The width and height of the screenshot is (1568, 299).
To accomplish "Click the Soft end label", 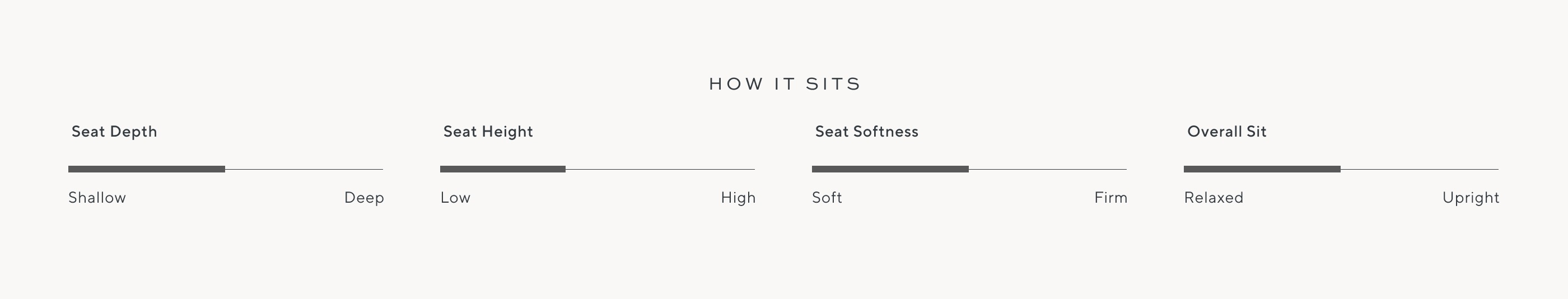I will (x=827, y=198).
